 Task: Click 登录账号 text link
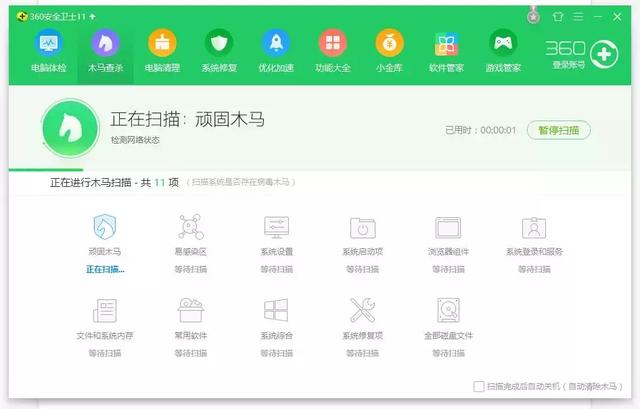569,64
